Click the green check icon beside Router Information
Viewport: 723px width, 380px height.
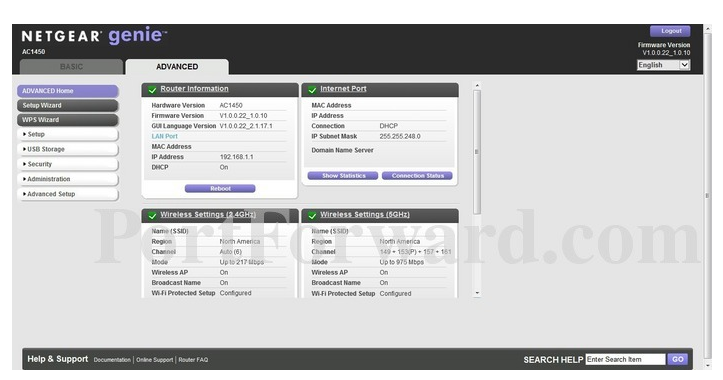[152, 89]
